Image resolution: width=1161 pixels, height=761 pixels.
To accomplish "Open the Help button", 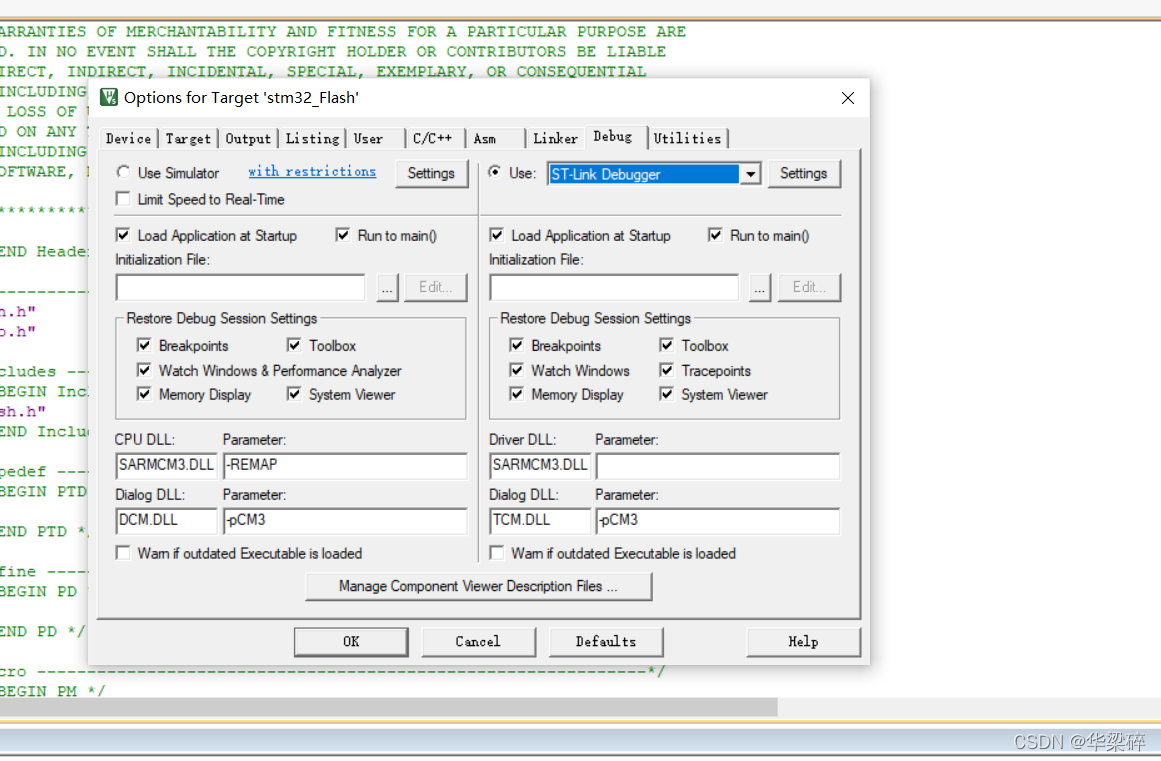I will (x=803, y=642).
